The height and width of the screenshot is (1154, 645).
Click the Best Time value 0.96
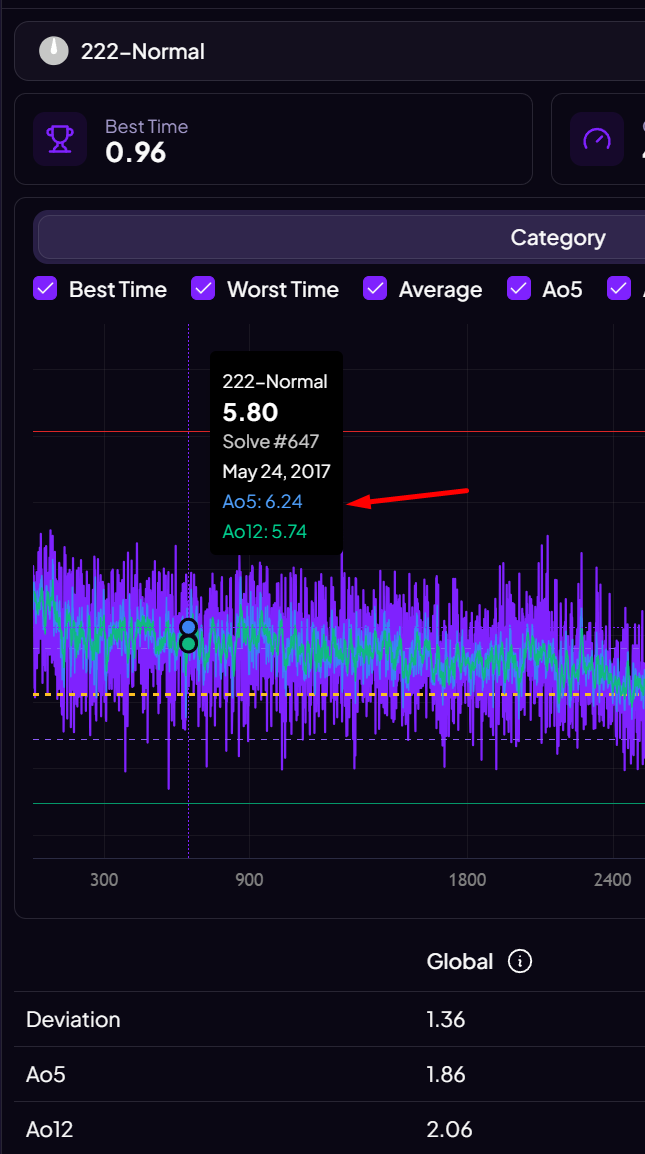point(135,153)
